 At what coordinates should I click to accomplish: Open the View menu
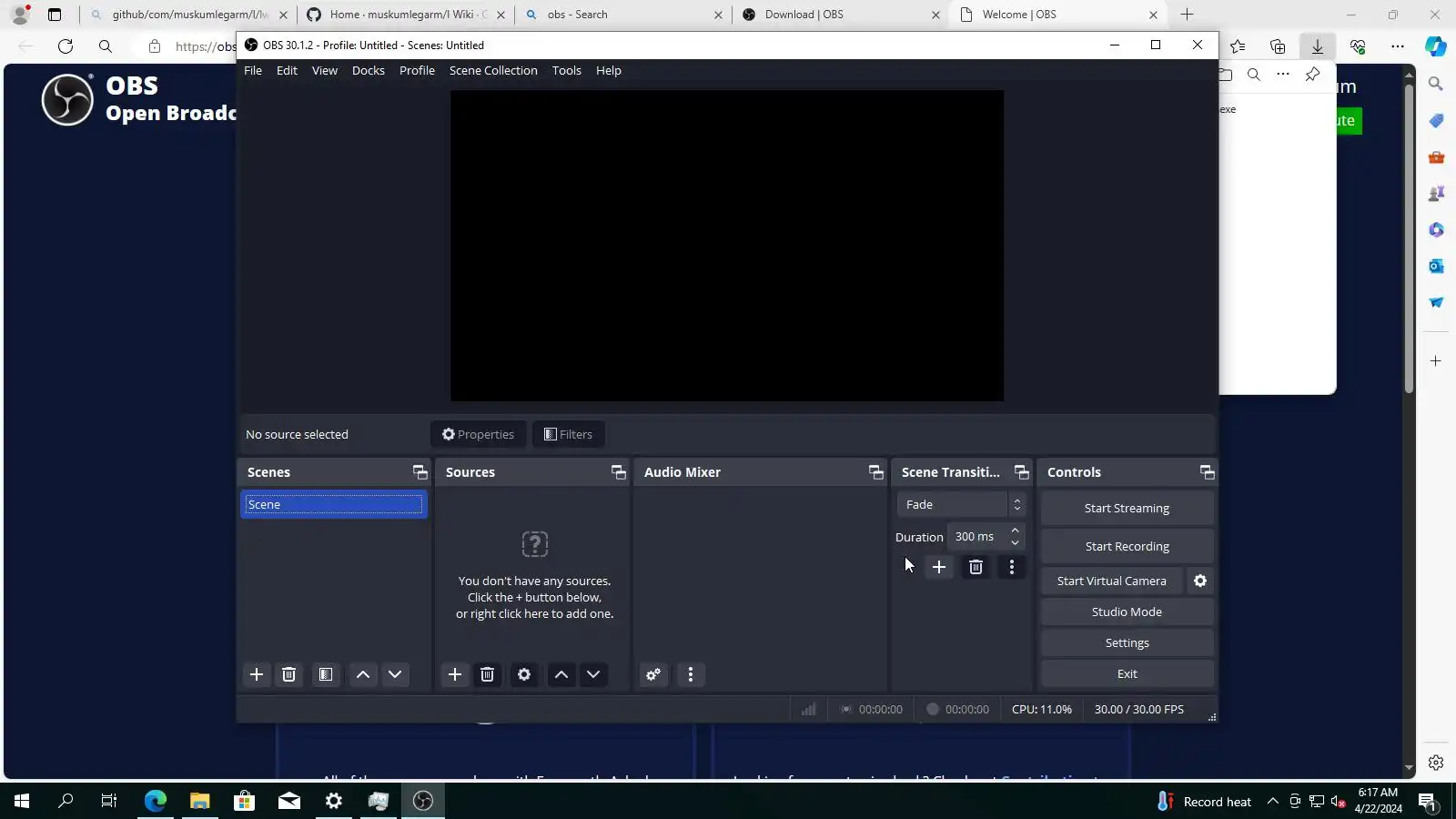[x=325, y=71]
